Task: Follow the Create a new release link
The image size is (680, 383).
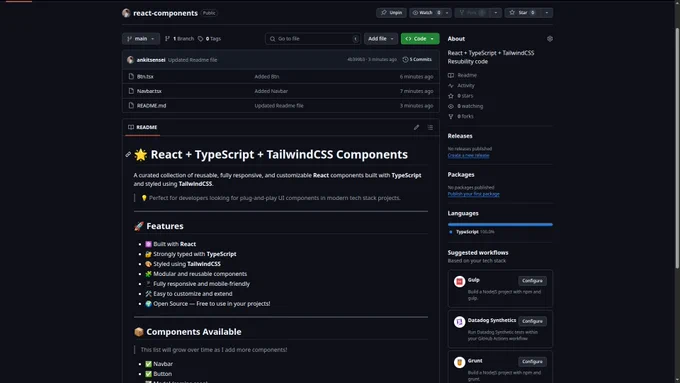Action: 468,155
